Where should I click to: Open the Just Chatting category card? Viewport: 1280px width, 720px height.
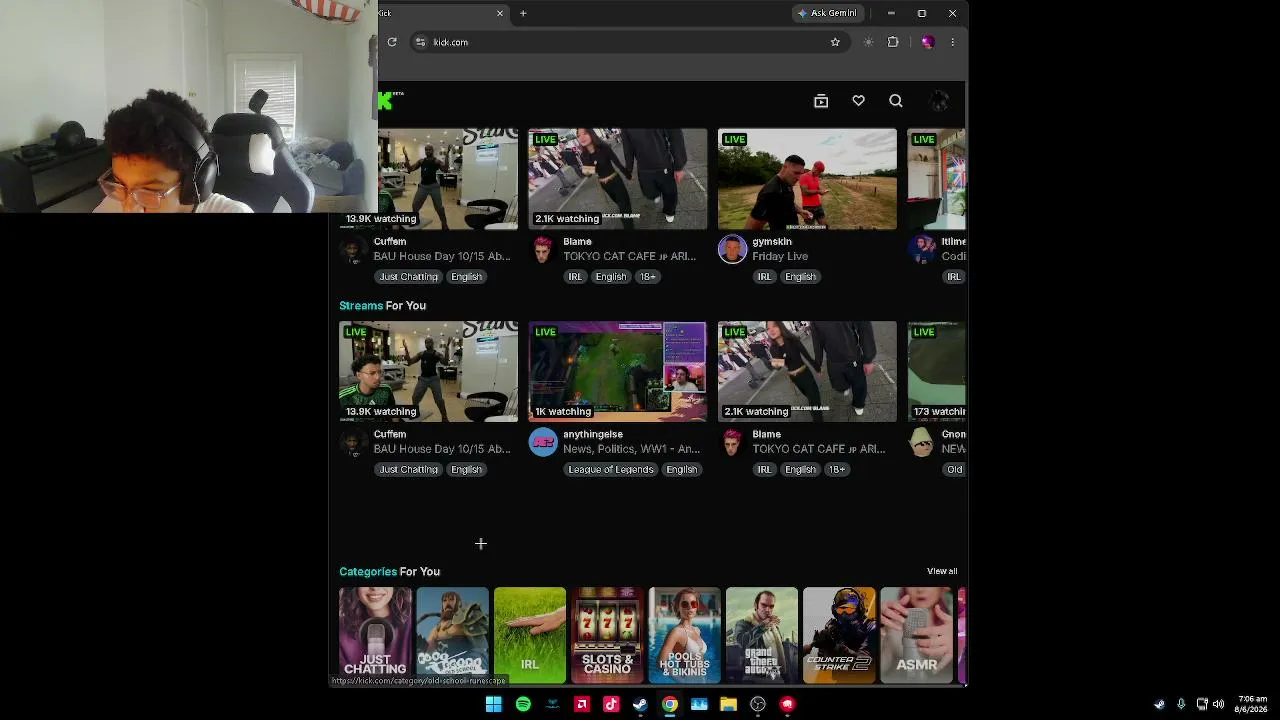375,635
